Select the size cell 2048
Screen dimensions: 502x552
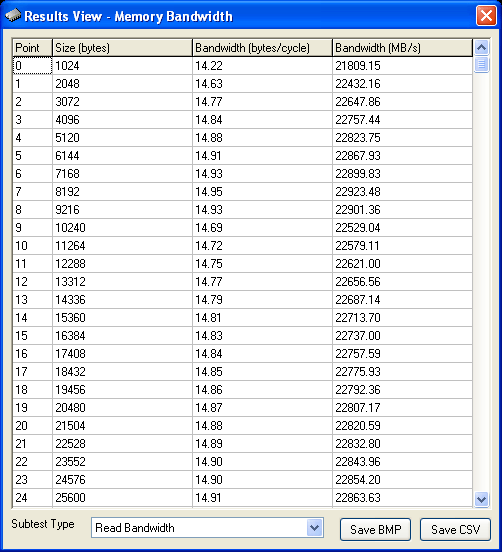tap(122, 84)
